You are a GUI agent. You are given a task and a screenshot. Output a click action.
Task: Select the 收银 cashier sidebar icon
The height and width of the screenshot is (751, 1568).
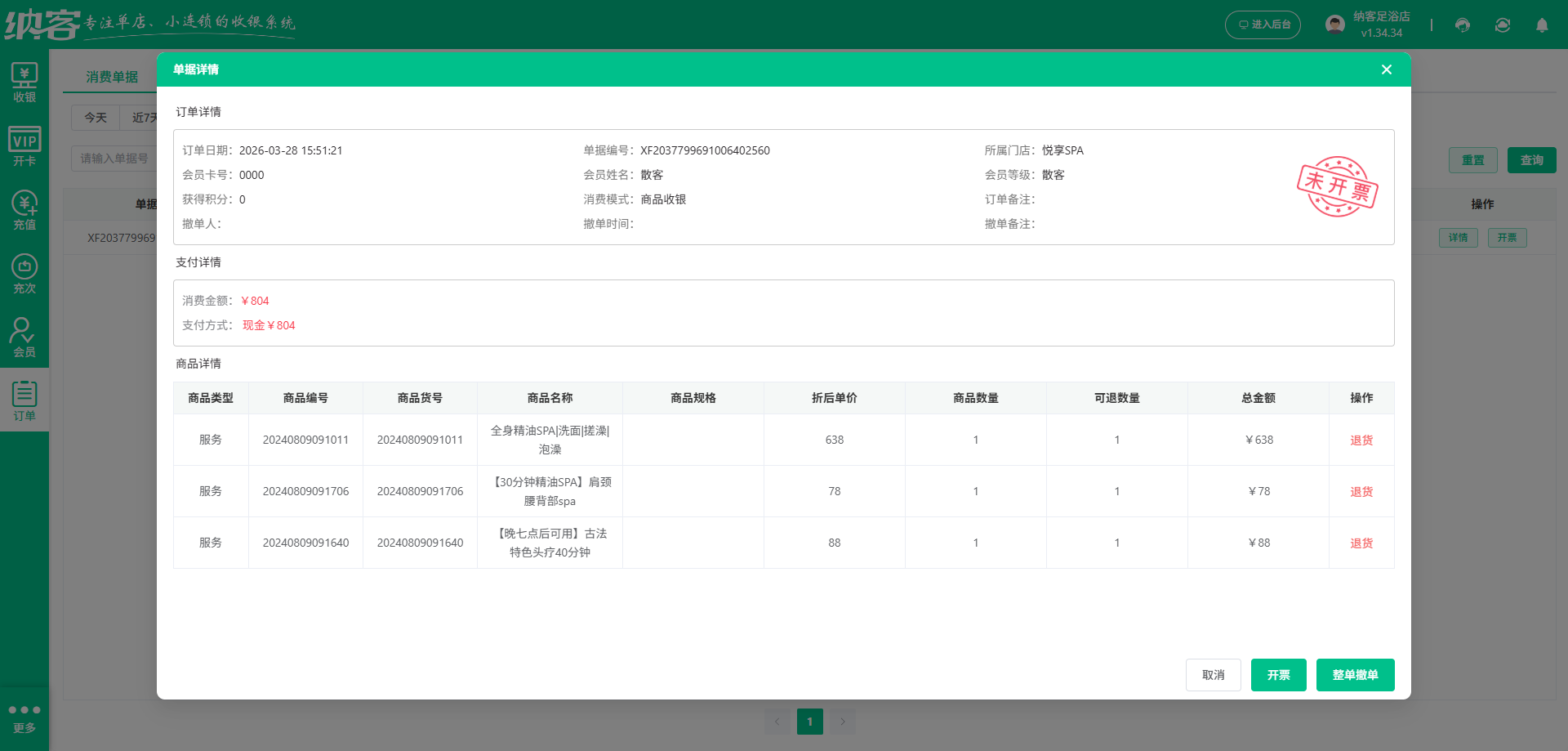tap(24, 82)
